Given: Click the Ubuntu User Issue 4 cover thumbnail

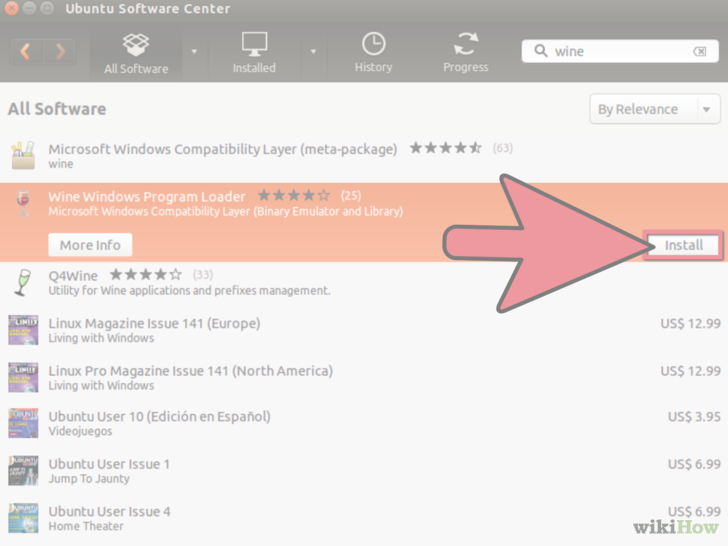Looking at the screenshot, I should coord(23,518).
